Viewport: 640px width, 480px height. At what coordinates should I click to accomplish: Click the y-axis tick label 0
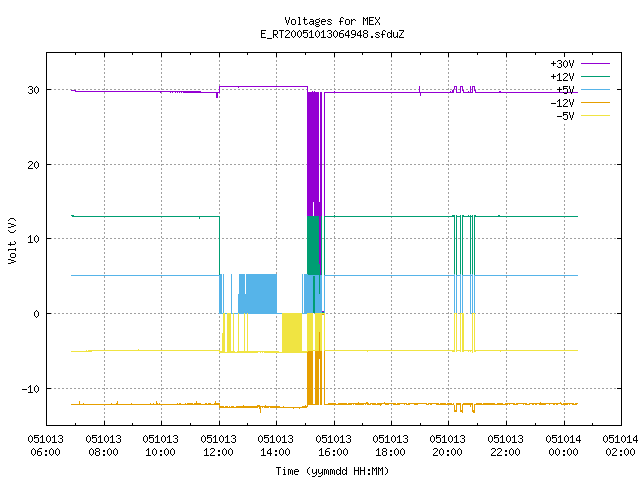[37, 314]
